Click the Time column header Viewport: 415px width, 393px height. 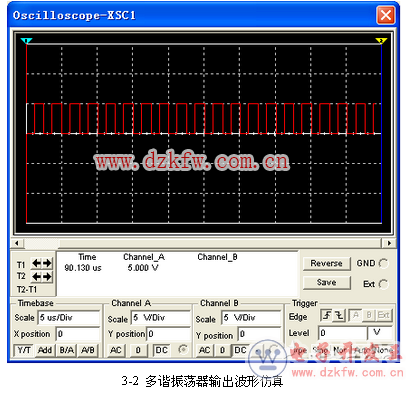coord(87,257)
